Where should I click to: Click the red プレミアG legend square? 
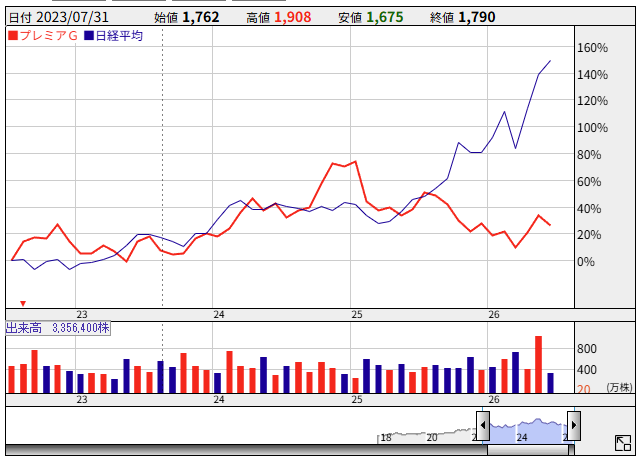13,36
